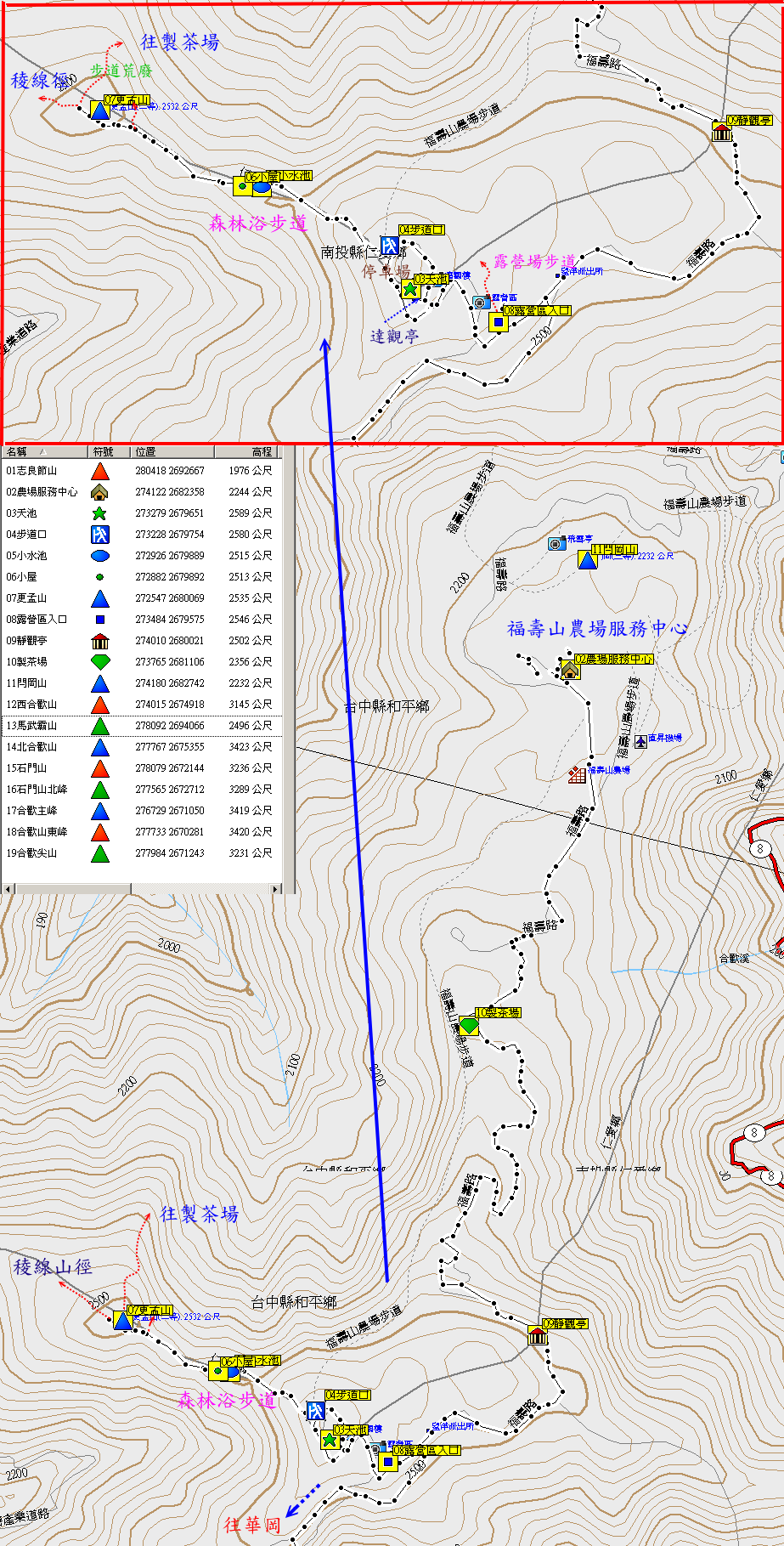Click the blue oval symbol for 05小水池 in the list
784x1546 pixels.
[100, 556]
